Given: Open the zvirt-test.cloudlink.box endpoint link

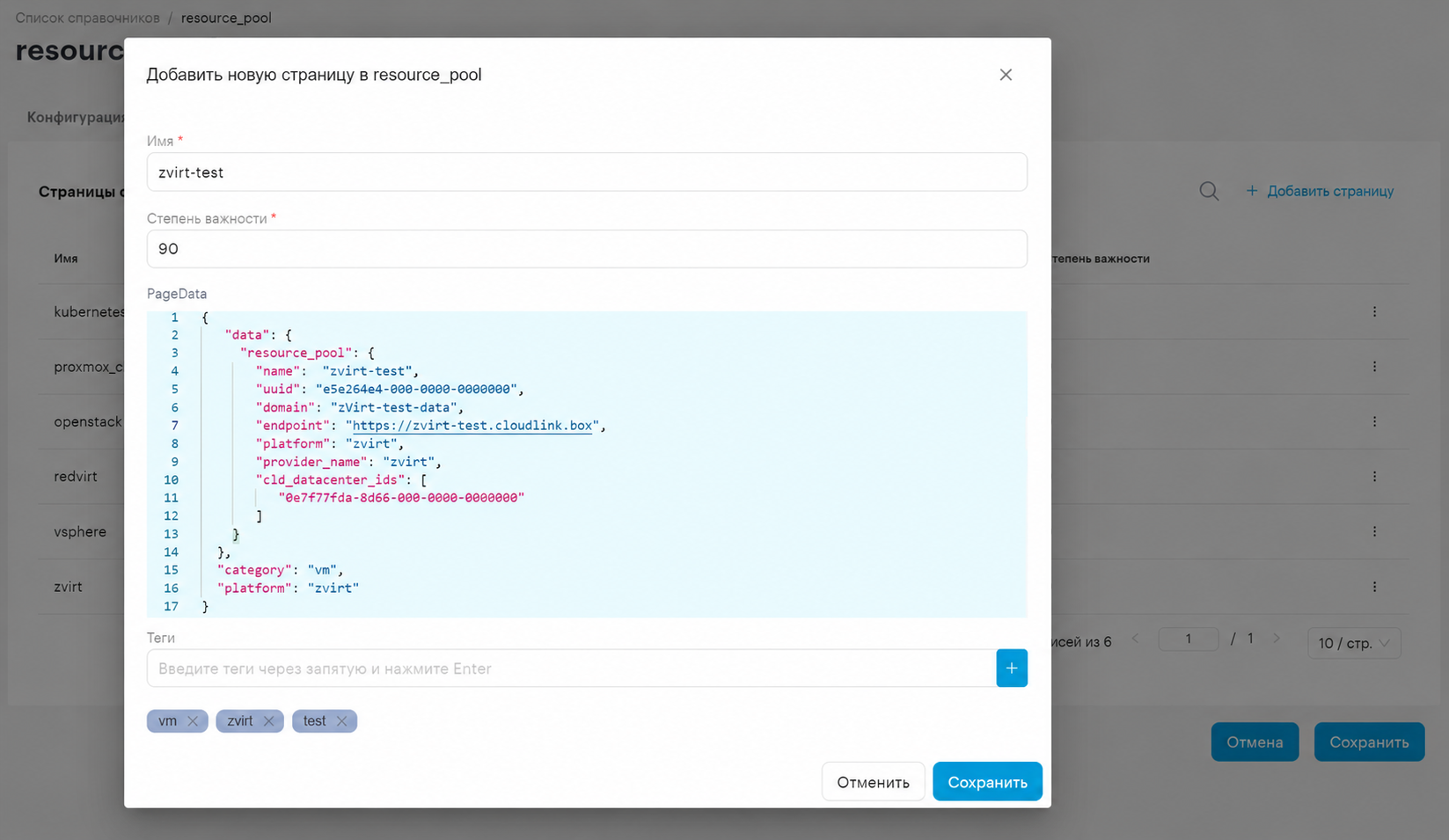Looking at the screenshot, I should click(x=472, y=426).
